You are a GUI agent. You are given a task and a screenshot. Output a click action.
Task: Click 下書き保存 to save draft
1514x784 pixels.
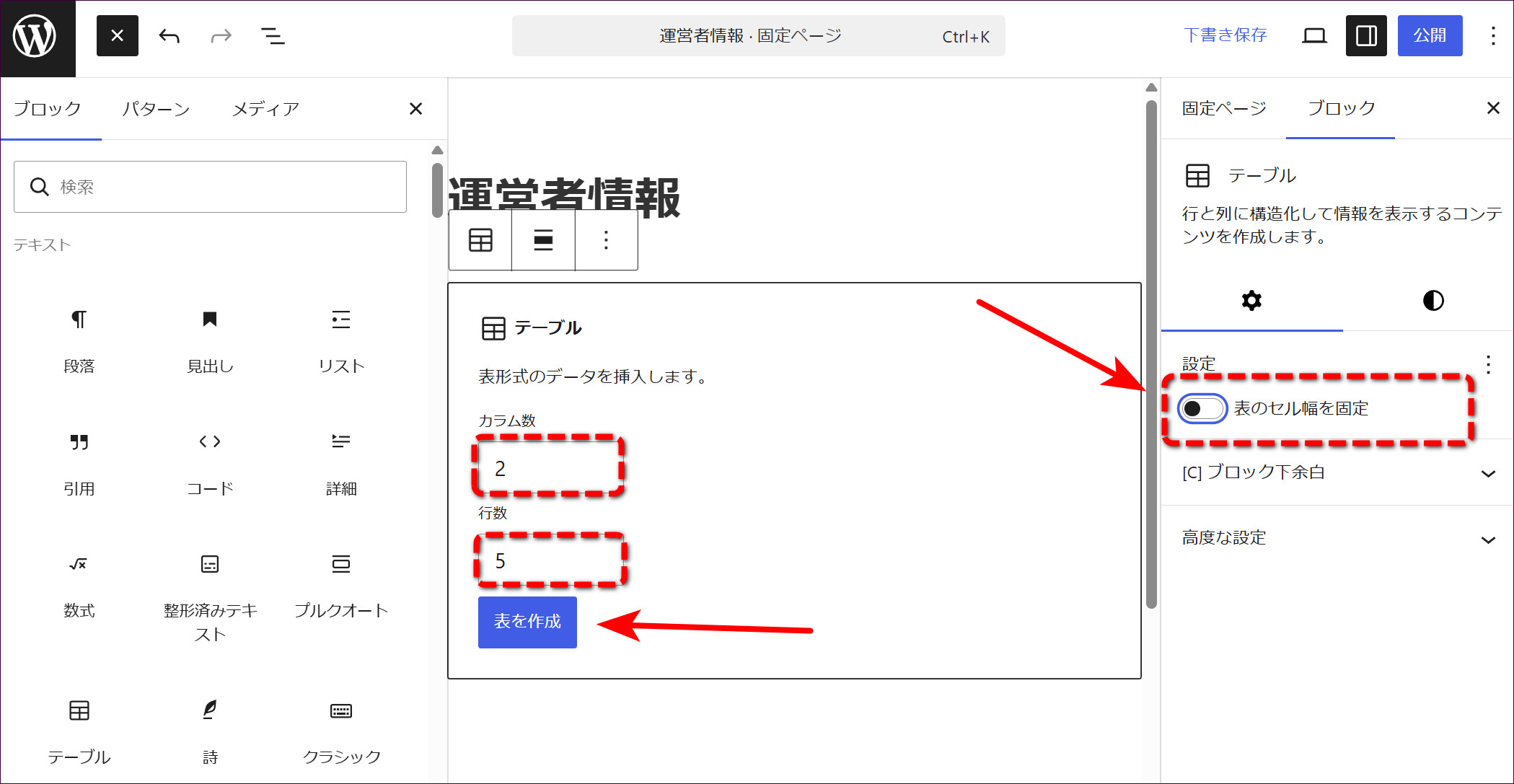(x=1225, y=35)
